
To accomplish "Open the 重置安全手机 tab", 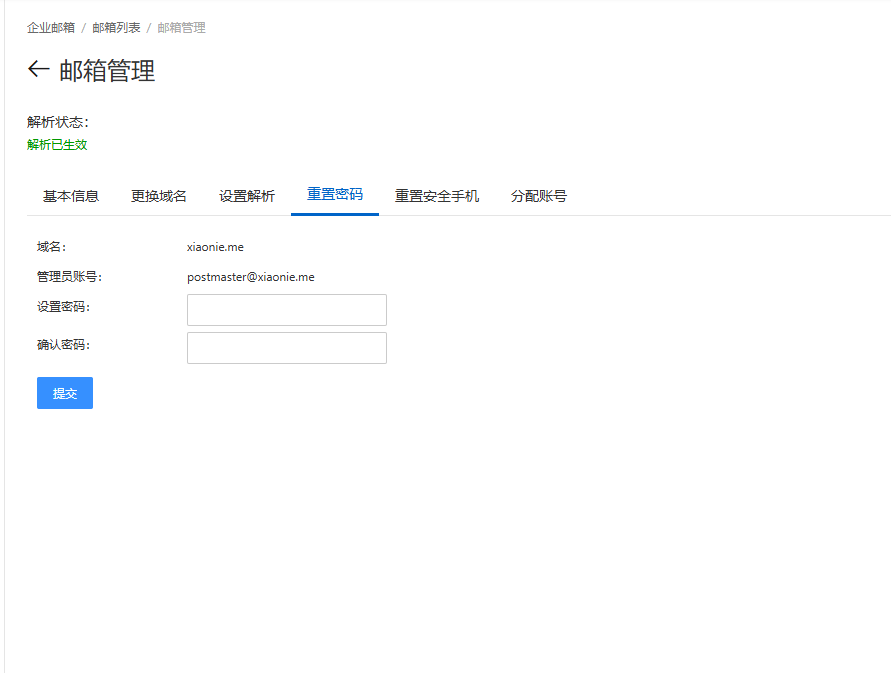I will point(436,196).
